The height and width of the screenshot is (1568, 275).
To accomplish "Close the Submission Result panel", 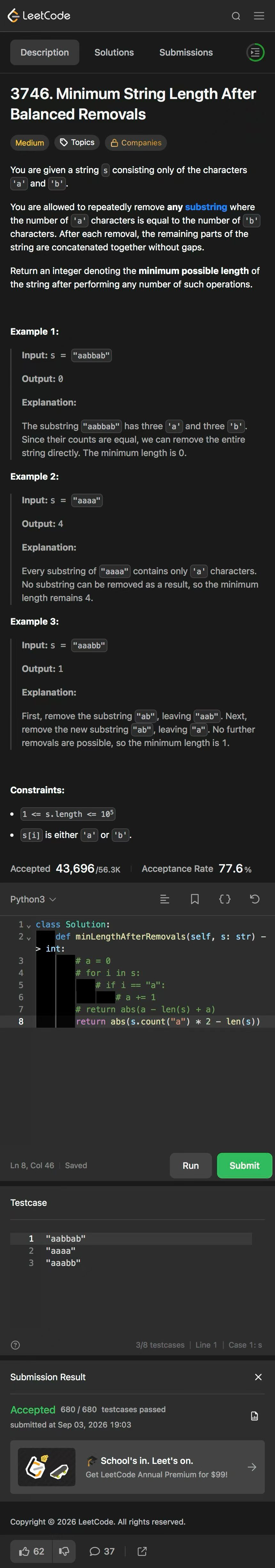I will [x=259, y=1377].
